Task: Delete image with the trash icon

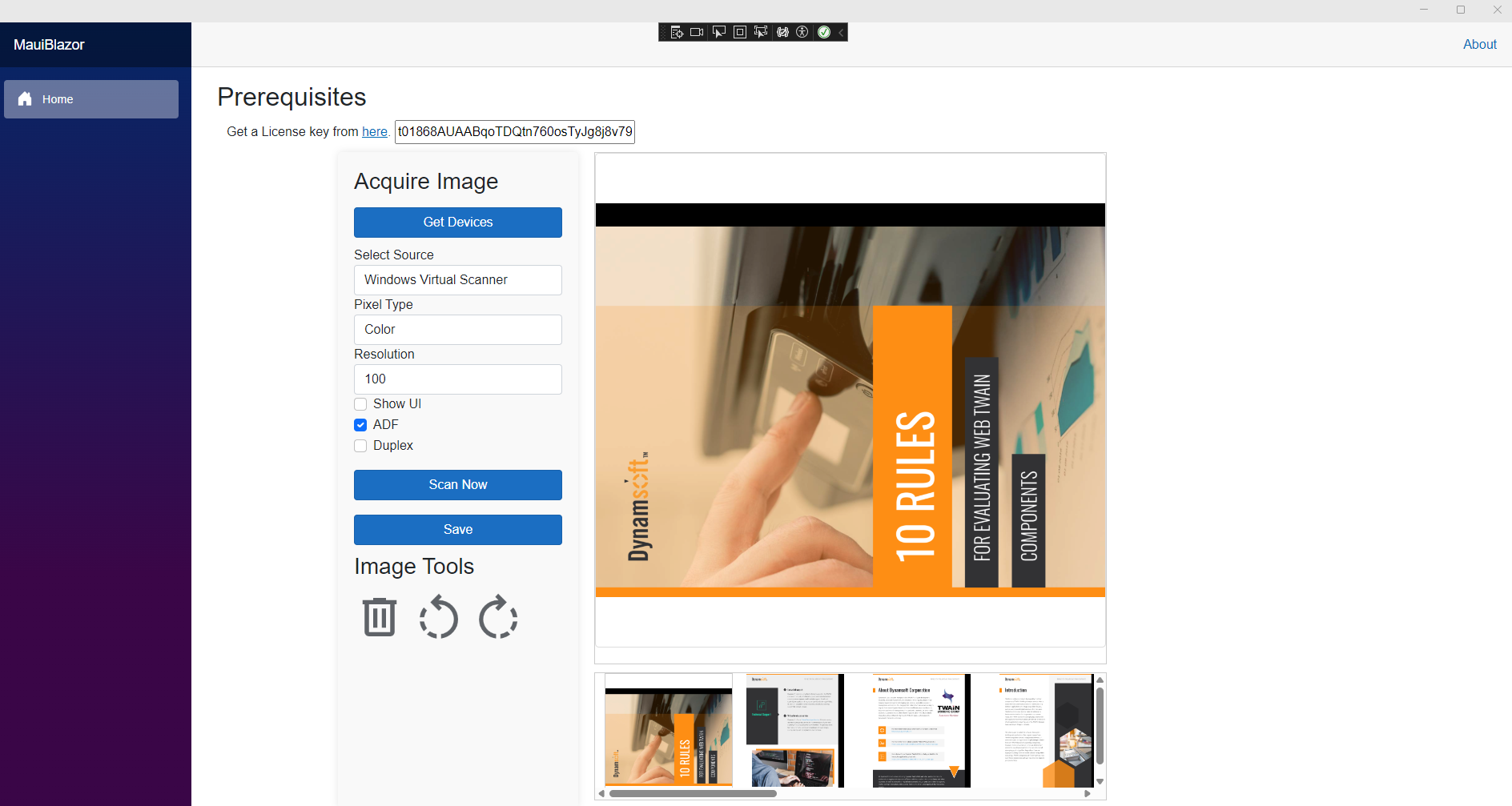Action: tap(380, 617)
